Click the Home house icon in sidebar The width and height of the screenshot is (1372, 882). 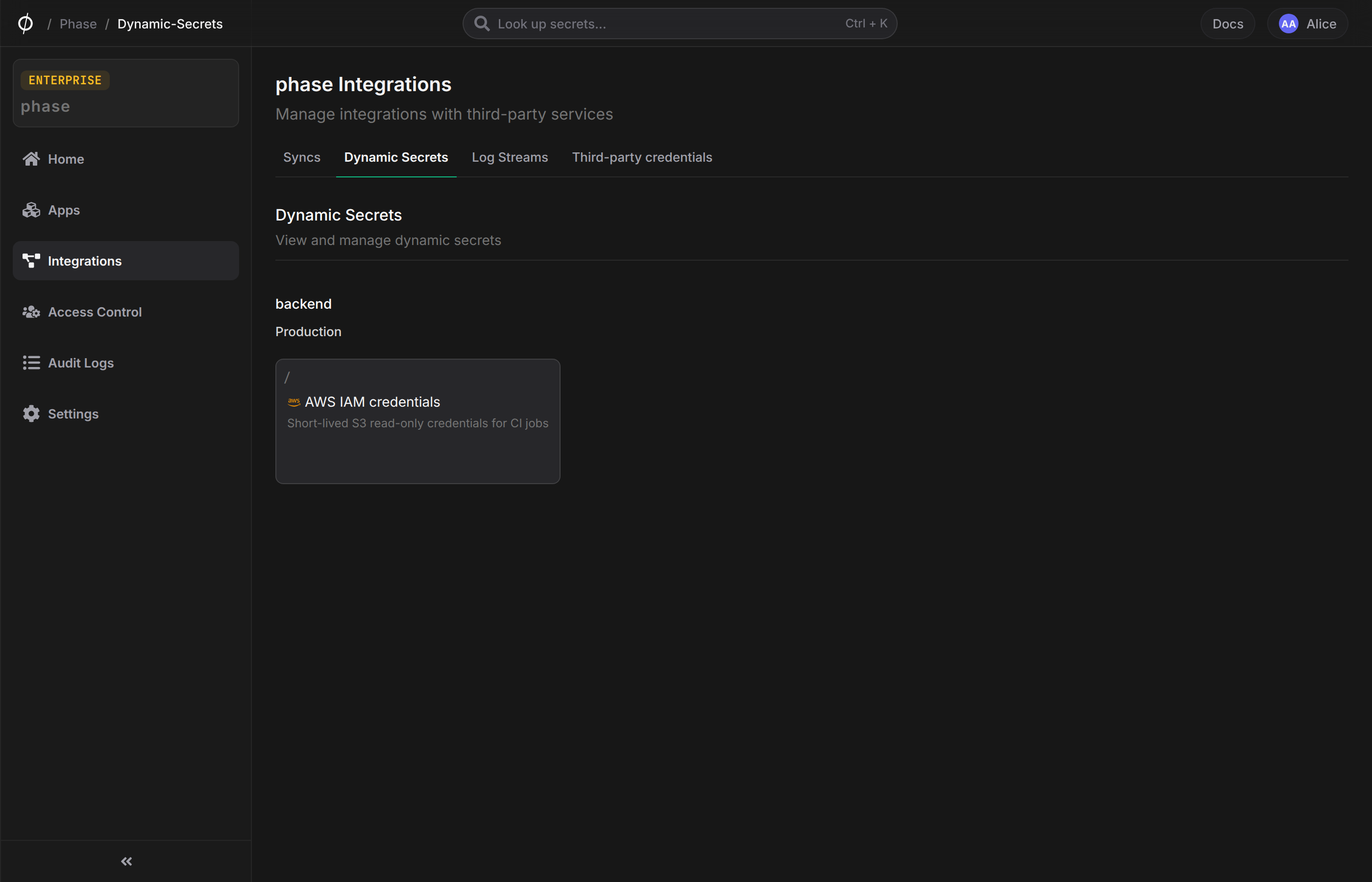pyautogui.click(x=31, y=159)
